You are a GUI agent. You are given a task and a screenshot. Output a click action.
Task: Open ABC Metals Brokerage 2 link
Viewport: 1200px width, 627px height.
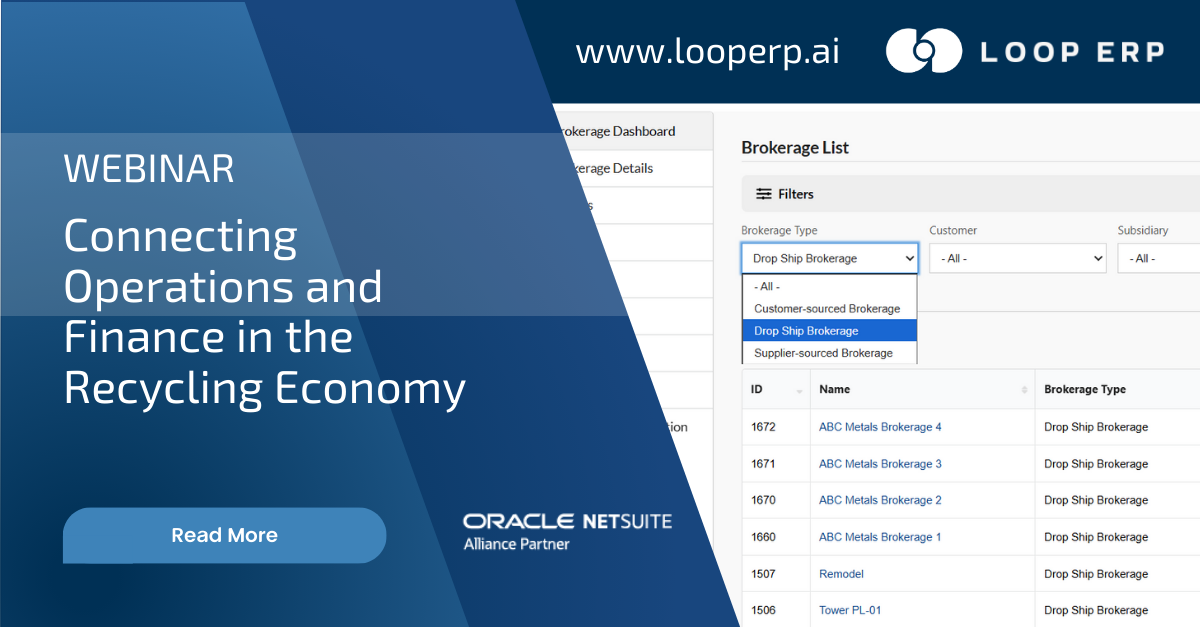pyautogui.click(x=880, y=500)
